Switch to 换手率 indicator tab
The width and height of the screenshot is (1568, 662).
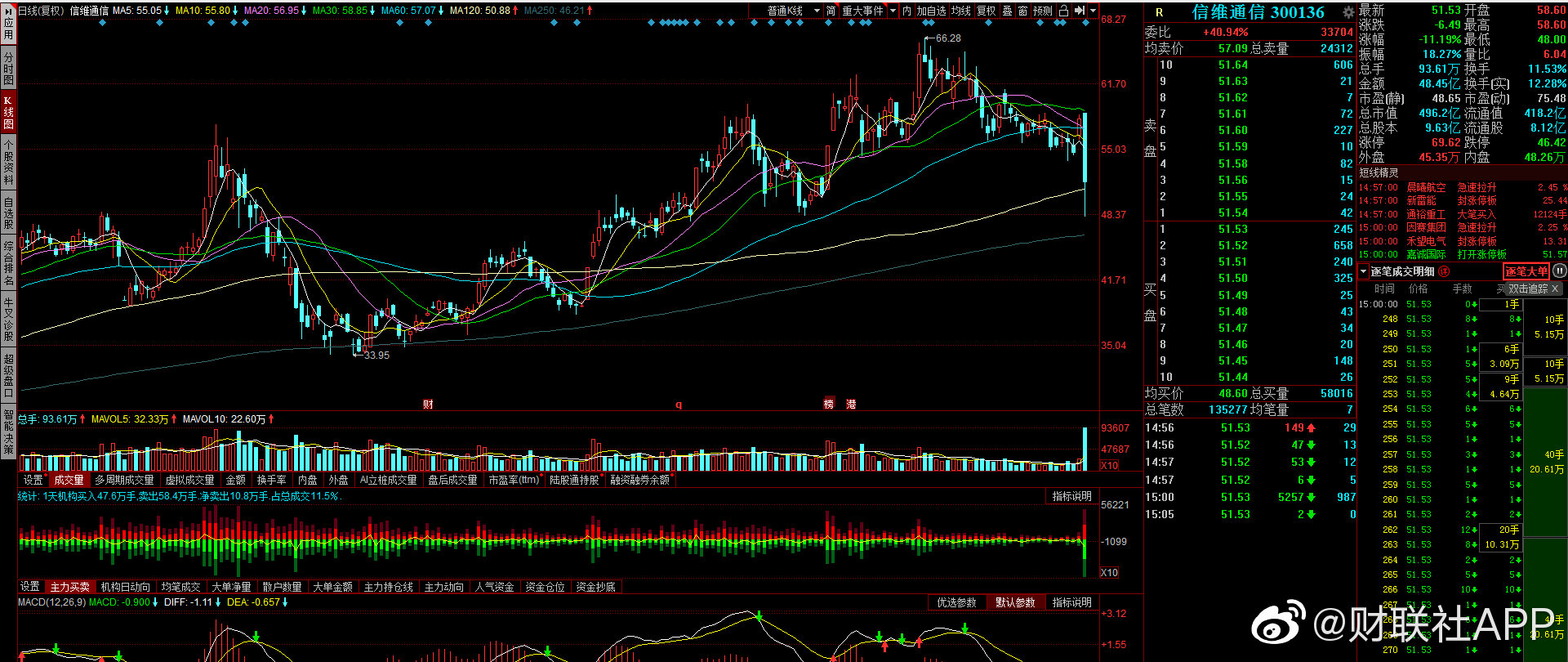click(x=271, y=480)
